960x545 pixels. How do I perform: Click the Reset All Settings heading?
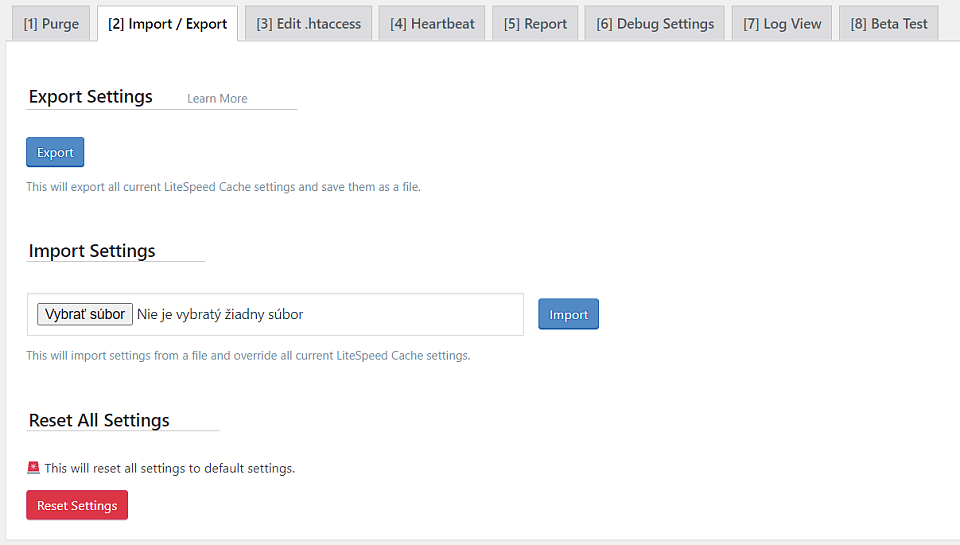click(x=99, y=421)
